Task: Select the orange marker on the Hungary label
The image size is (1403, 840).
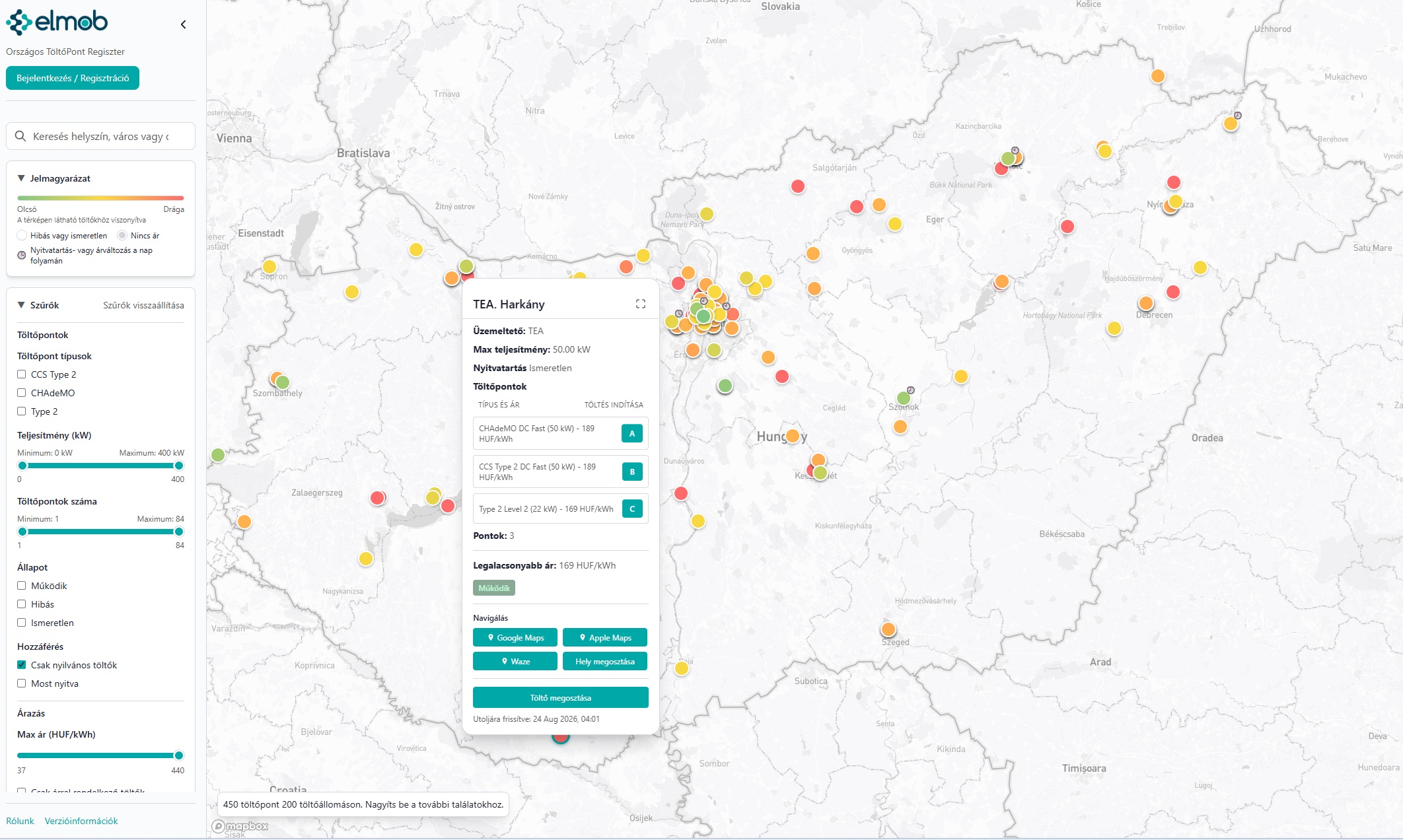Action: 793,436
